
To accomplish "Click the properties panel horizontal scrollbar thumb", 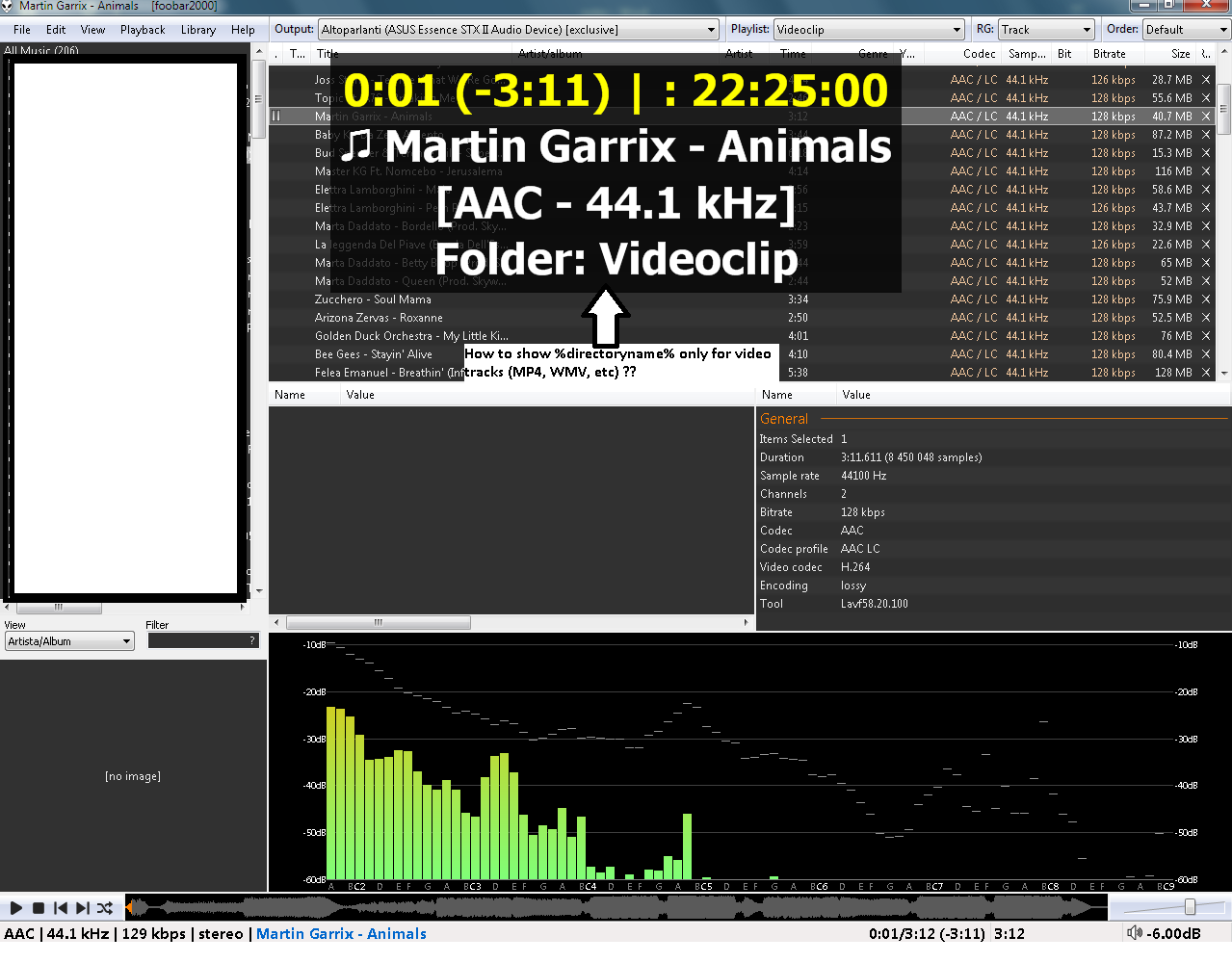I will pyautogui.click(x=378, y=623).
